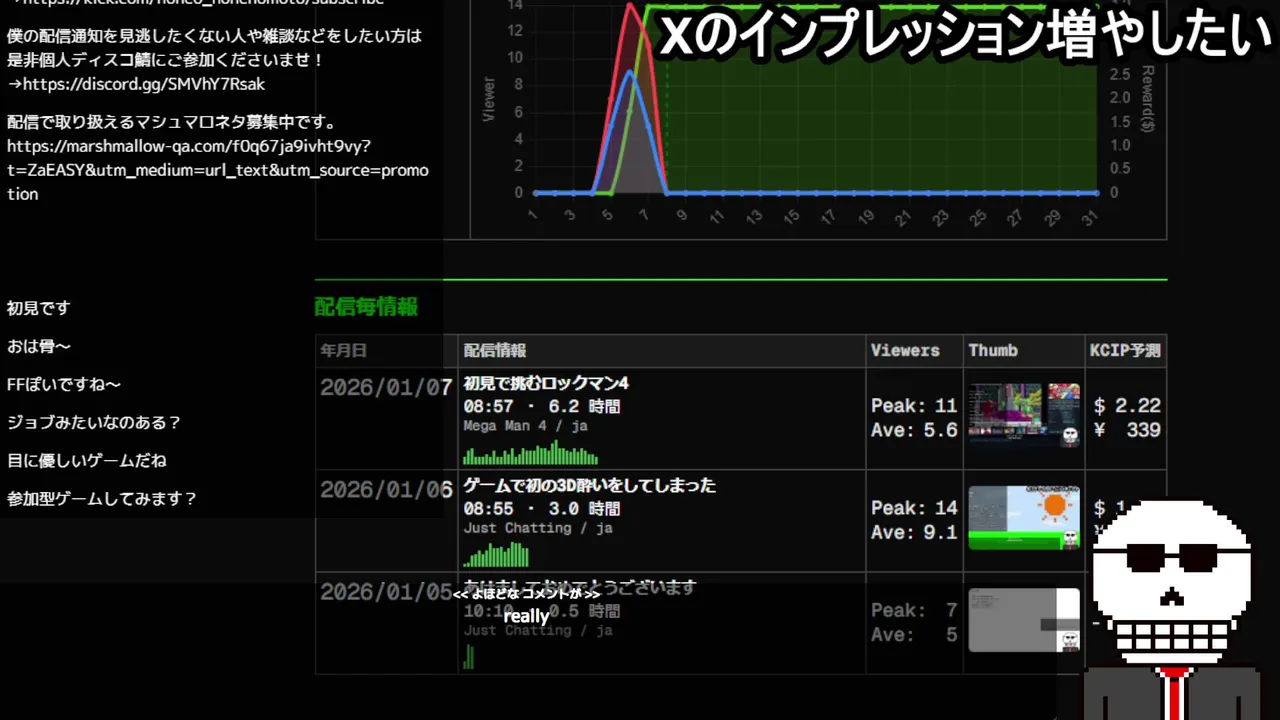Select the 2026/01/05 date cell
This screenshot has height=720, width=1280.
[x=386, y=592]
